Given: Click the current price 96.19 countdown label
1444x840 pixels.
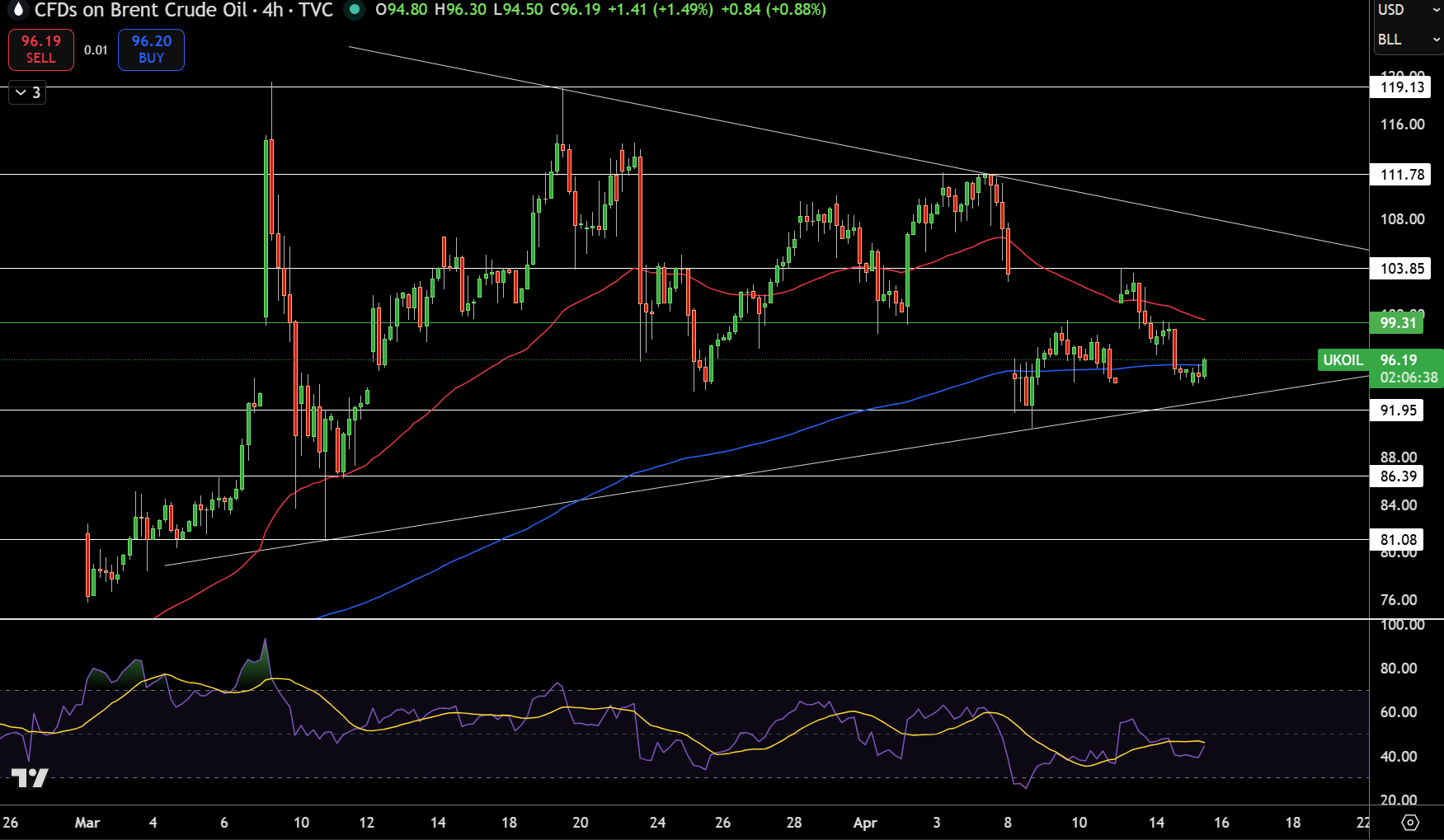Looking at the screenshot, I should [1406, 368].
